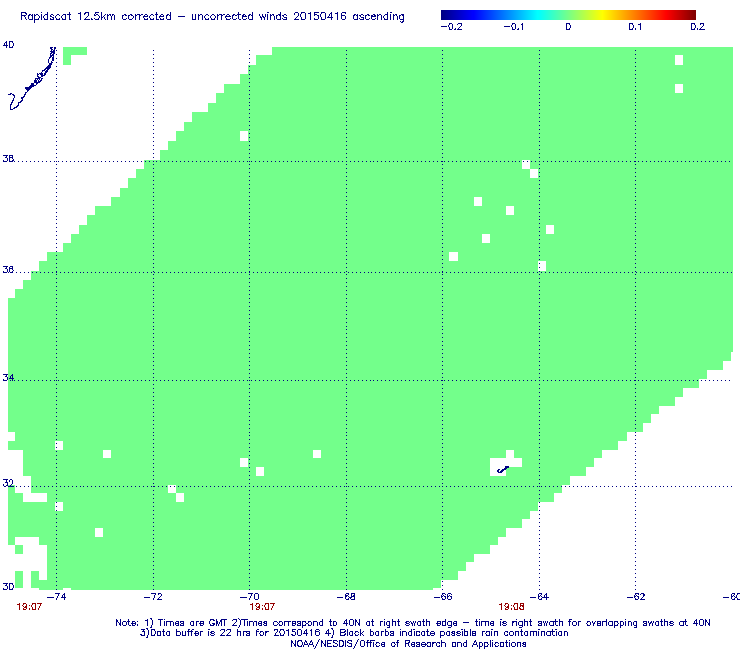The height and width of the screenshot is (650, 740).
Task: Click the -0.1 label on the color scale
Action: 513,27
